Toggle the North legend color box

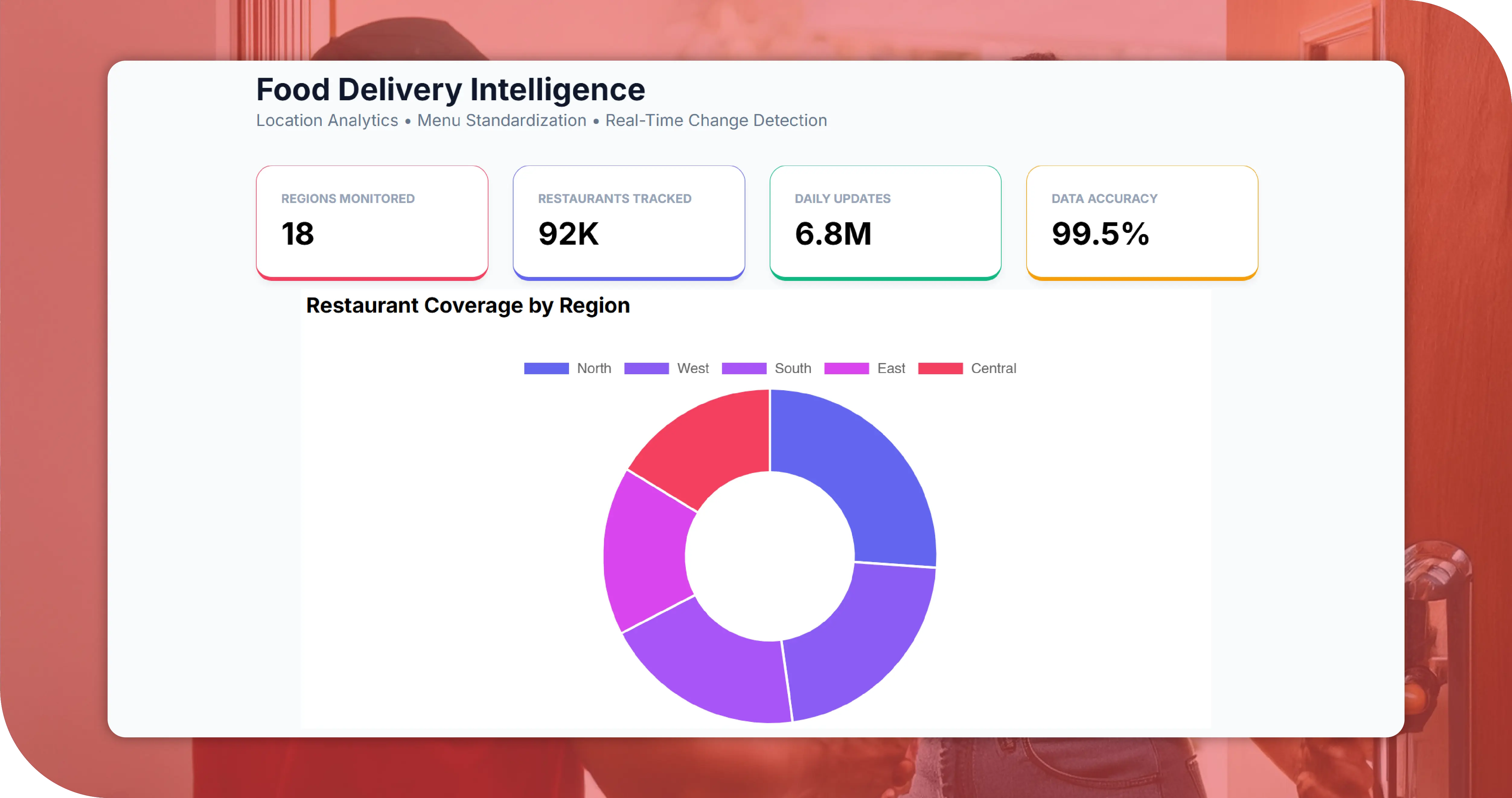tap(546, 368)
